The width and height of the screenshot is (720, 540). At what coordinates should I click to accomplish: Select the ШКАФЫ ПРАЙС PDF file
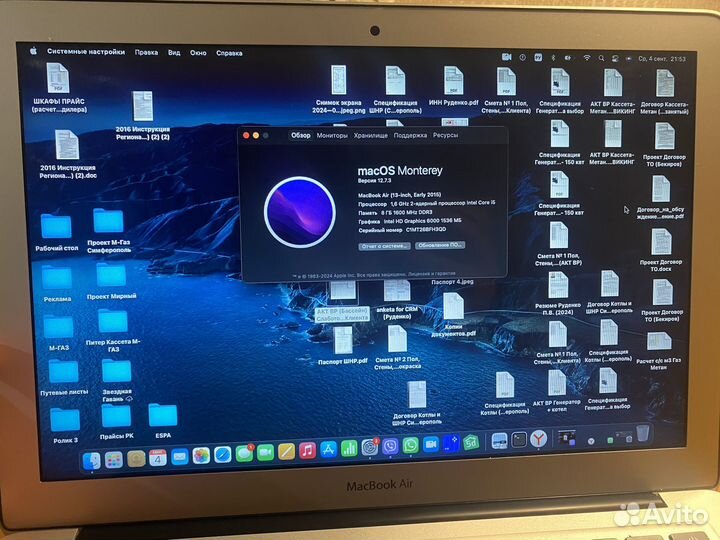(59, 88)
